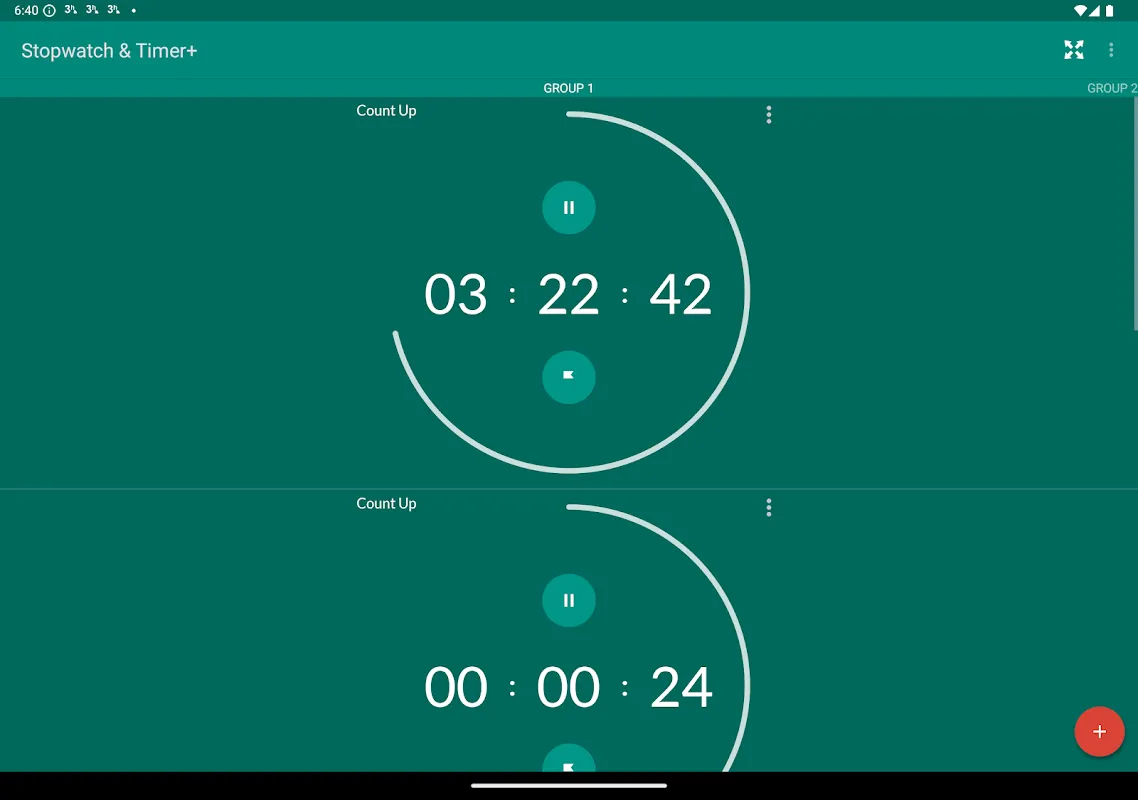Open options menu for second stopwatch
Image resolution: width=1138 pixels, height=800 pixels.
pyautogui.click(x=768, y=508)
